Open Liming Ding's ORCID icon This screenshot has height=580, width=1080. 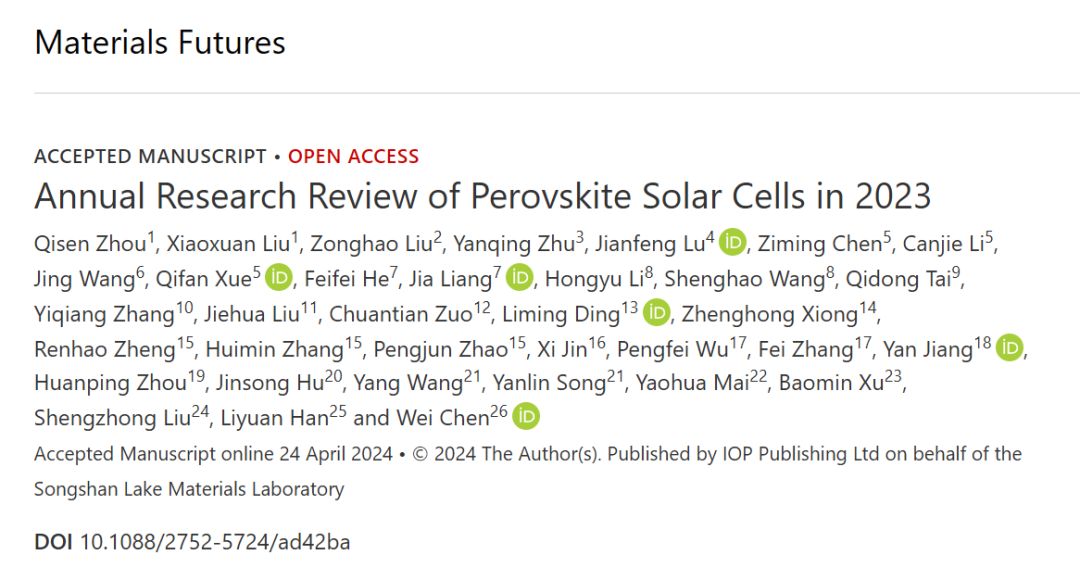coord(656,313)
